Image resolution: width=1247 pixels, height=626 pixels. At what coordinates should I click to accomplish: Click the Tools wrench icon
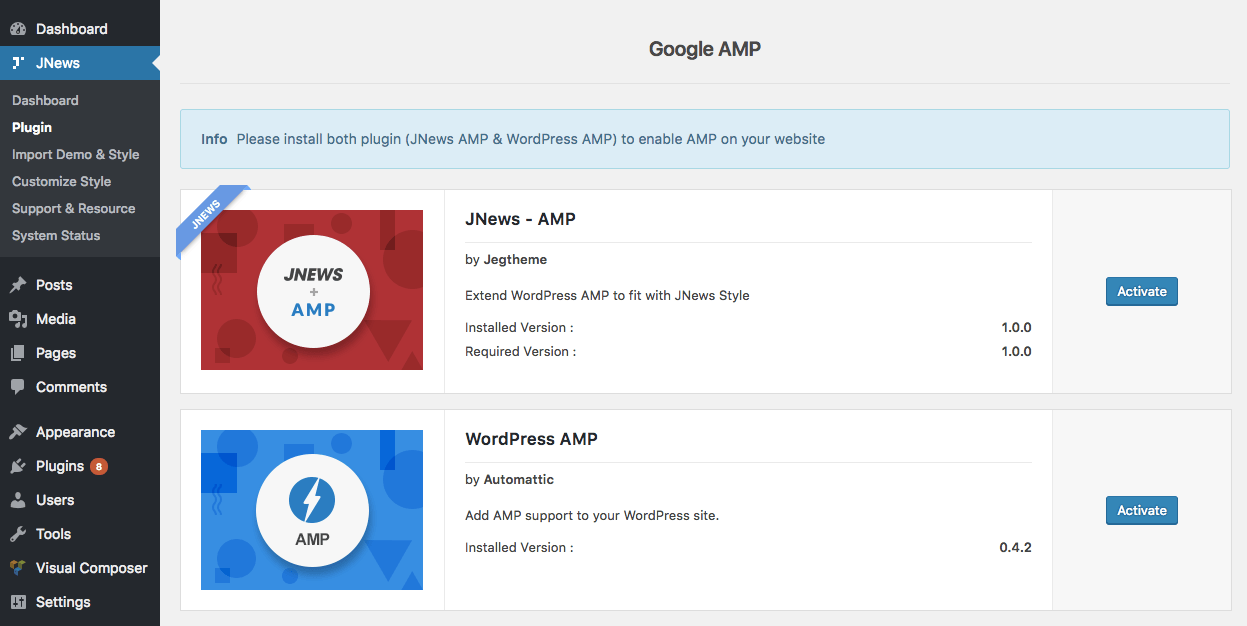point(18,534)
